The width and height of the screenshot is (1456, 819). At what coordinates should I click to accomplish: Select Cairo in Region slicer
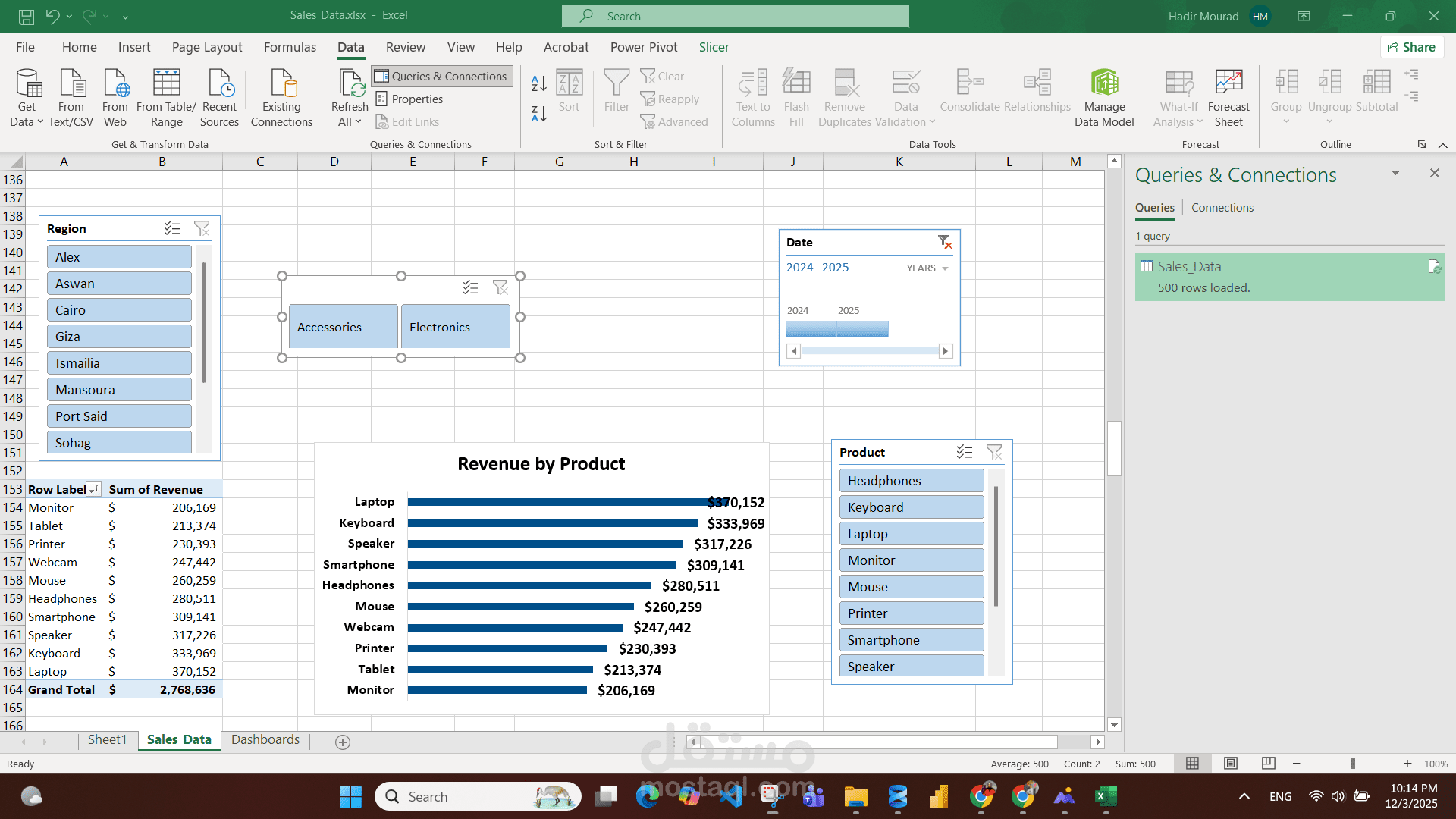point(119,310)
